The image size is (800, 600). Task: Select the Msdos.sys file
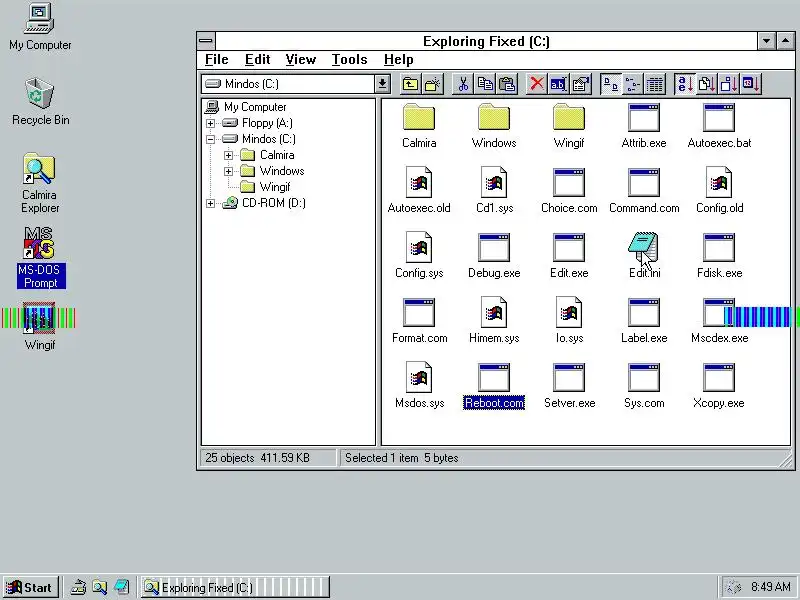[x=419, y=386]
